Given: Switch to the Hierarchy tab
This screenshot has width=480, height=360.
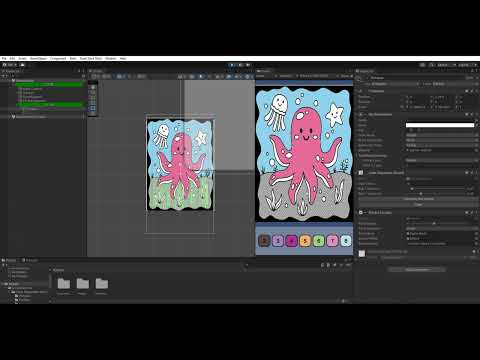Looking at the screenshot, I should [12, 71].
